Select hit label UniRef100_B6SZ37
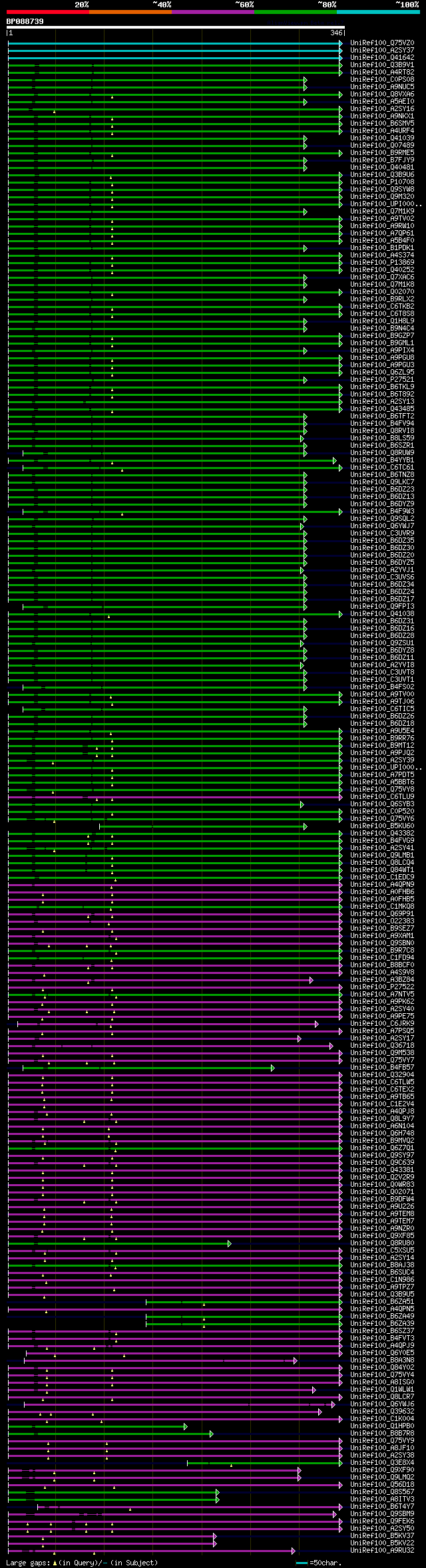 (382, 1331)
